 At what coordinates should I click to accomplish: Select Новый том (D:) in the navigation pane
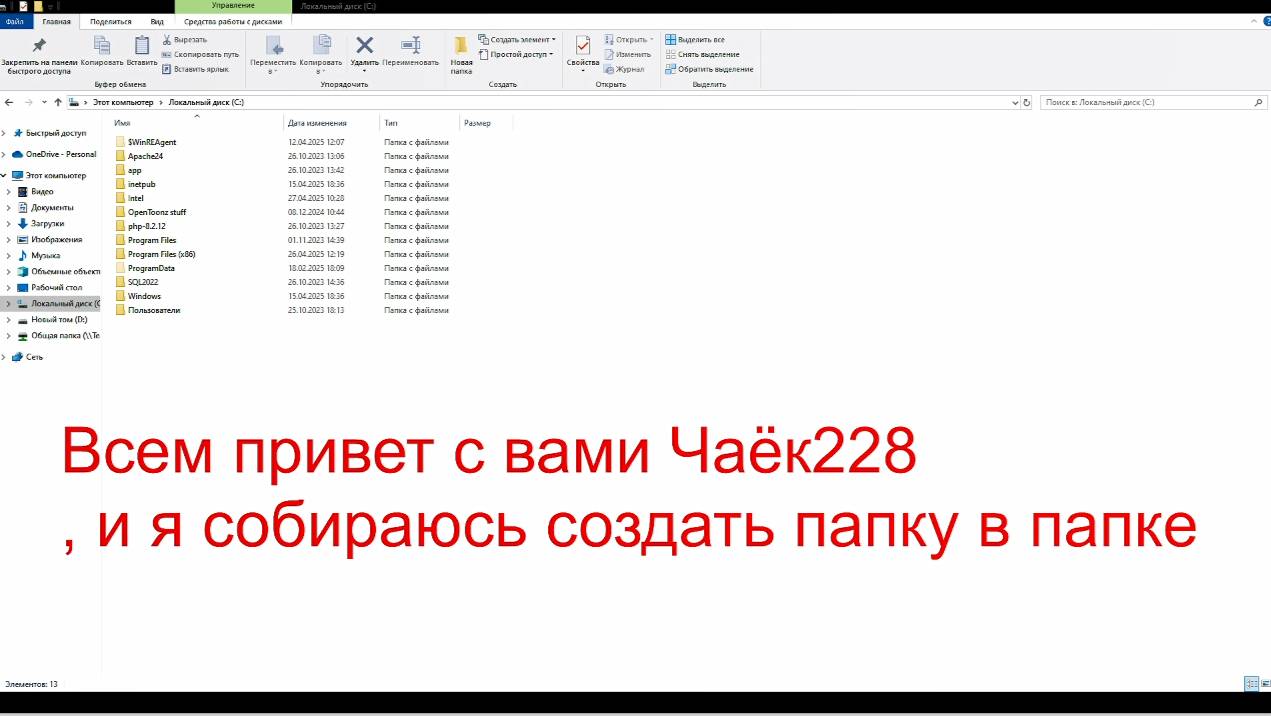[59, 319]
